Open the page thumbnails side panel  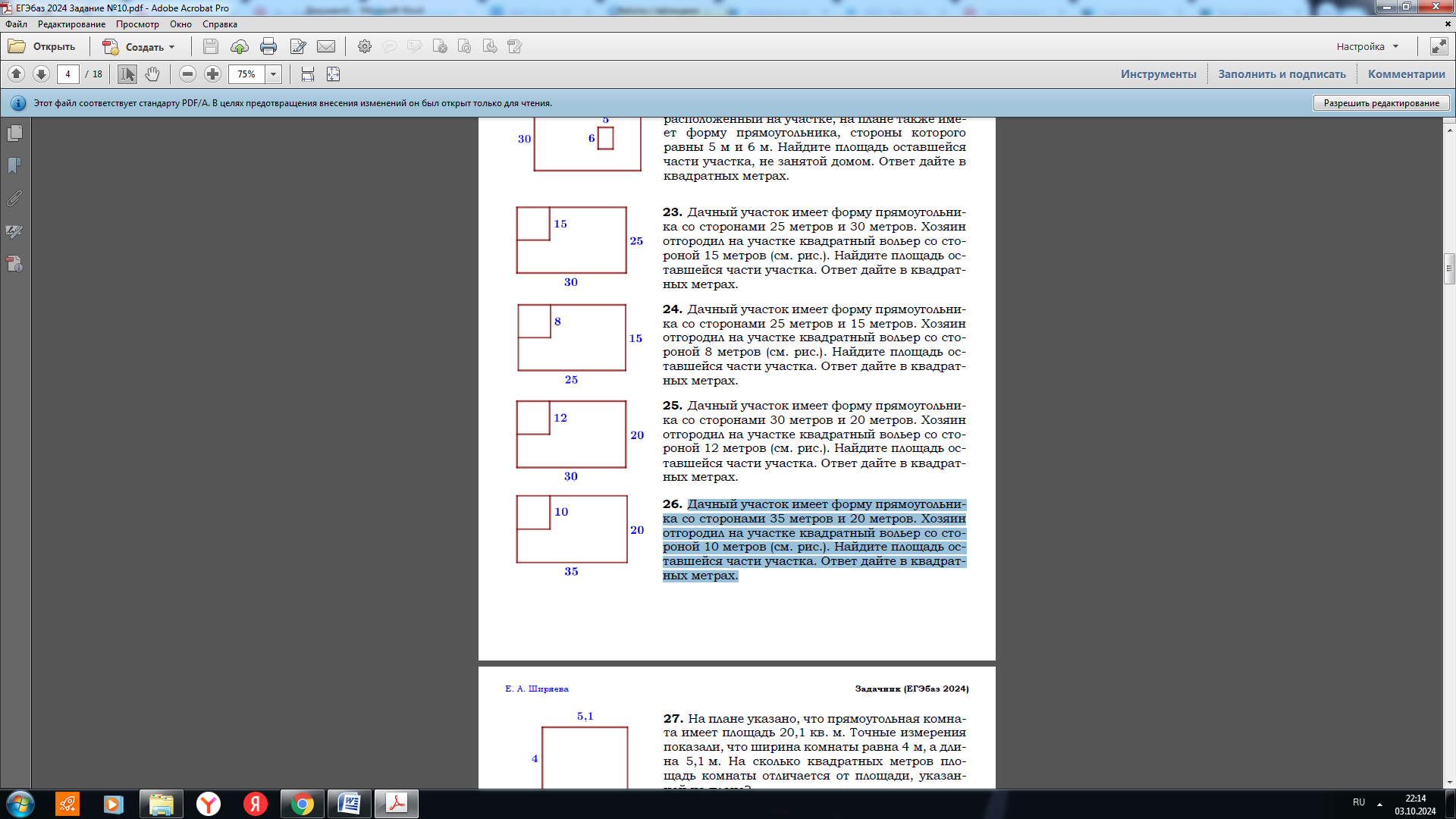pyautogui.click(x=14, y=133)
